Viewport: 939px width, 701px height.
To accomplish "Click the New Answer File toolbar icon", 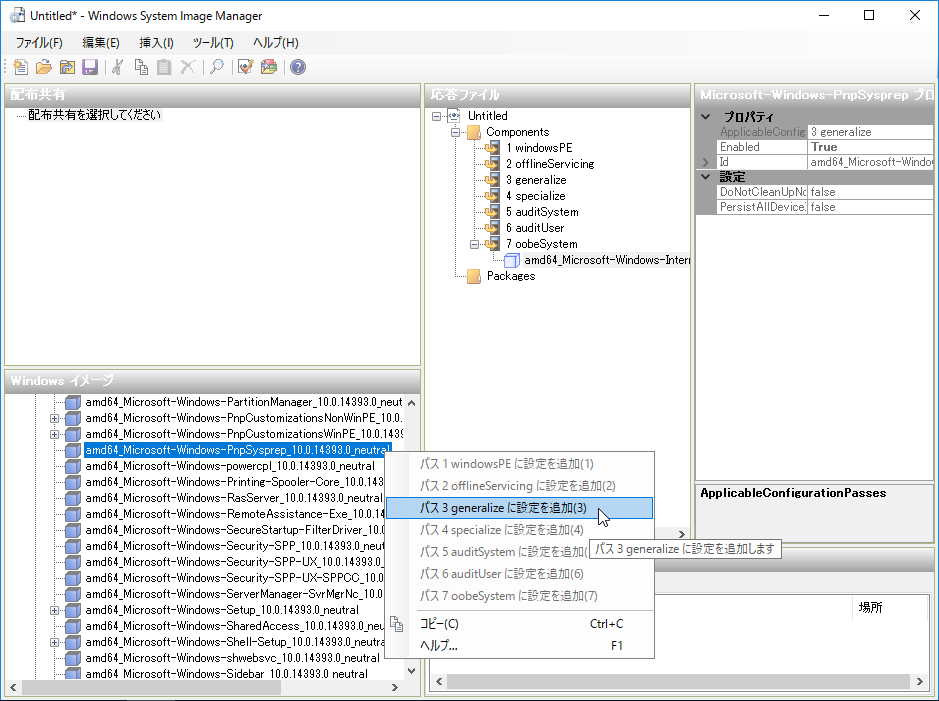I will point(21,67).
